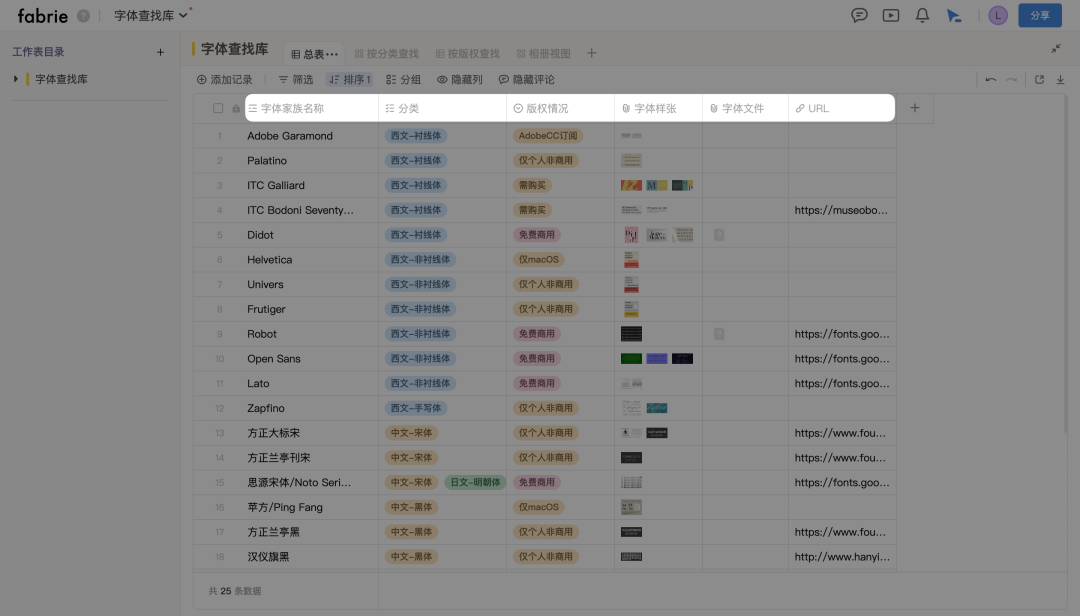The image size is (1080, 616).
Task: Switch to the 相册视图 tab
Action: (543, 54)
